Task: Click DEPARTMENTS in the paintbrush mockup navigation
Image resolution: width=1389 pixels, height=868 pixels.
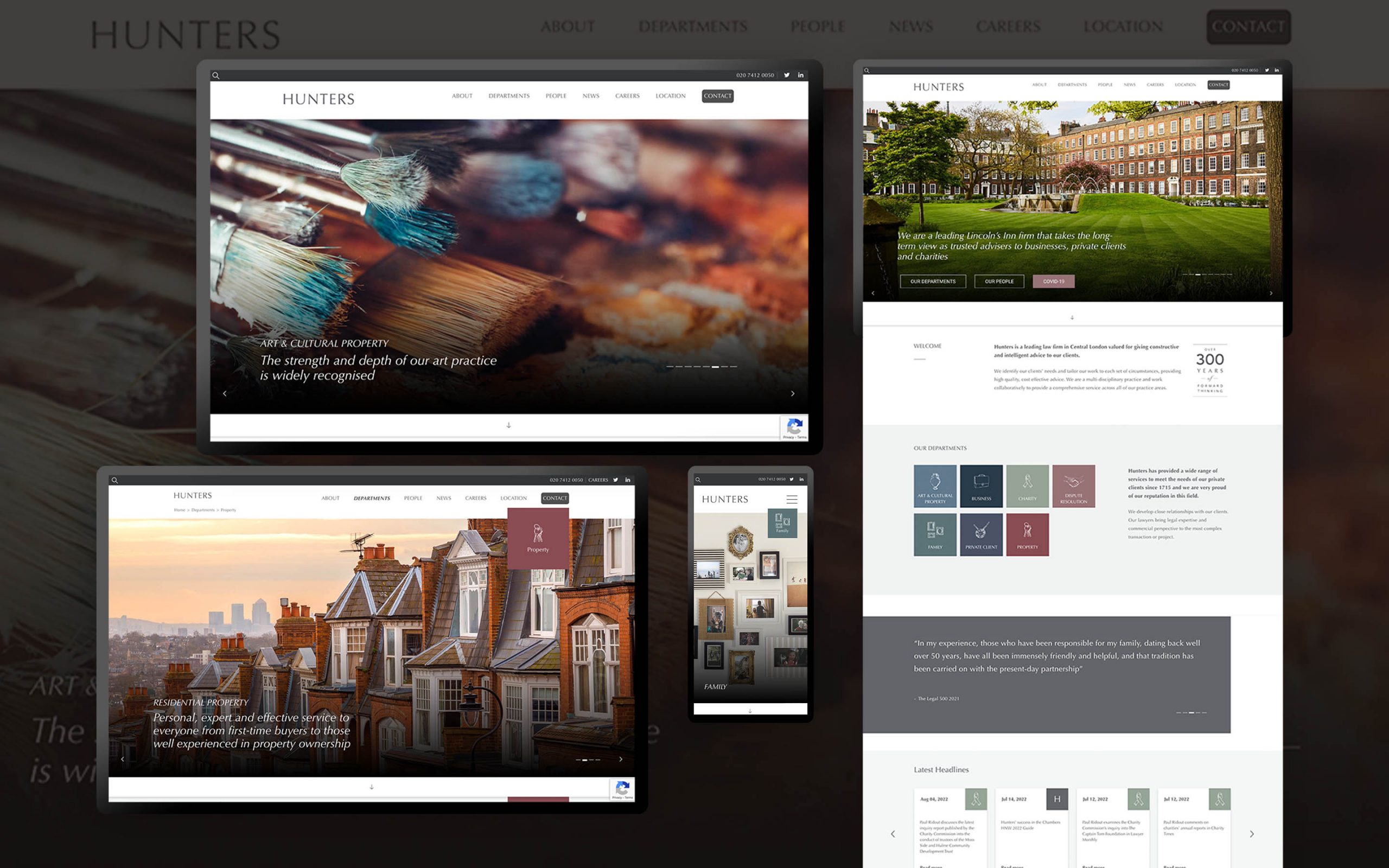Action: [508, 96]
